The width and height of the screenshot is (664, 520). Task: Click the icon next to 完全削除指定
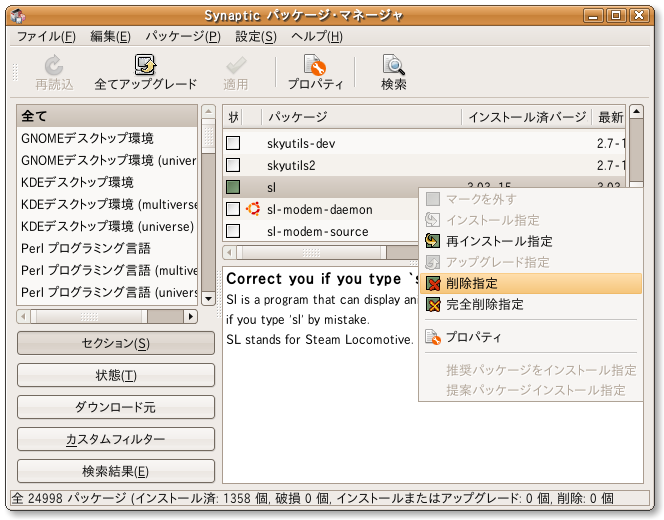coord(432,304)
